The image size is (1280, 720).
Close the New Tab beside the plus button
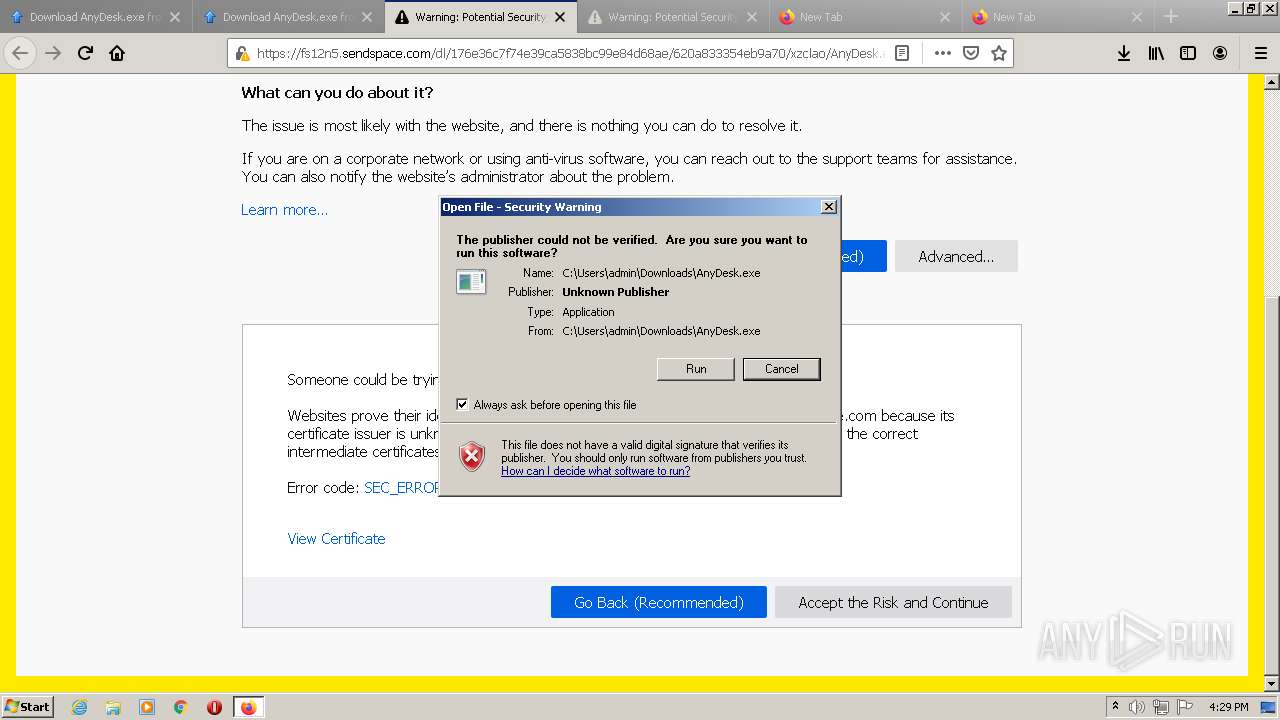click(x=1136, y=17)
